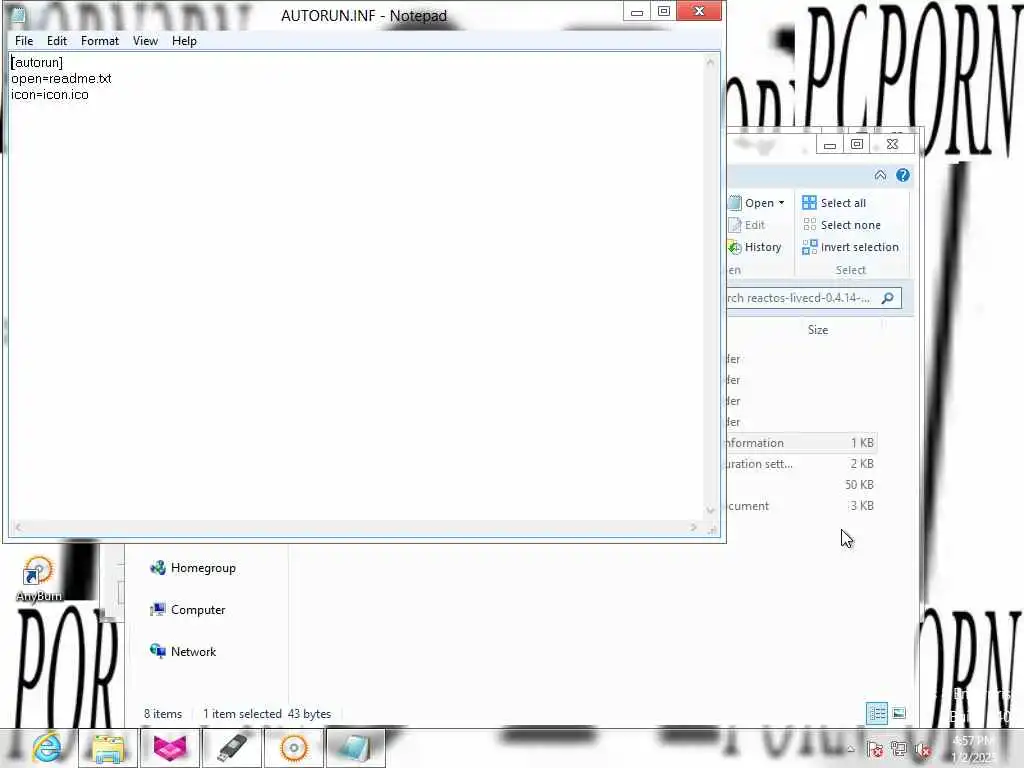1024x768 pixels.
Task: Open the Format menu in Notepad
Action: point(100,40)
